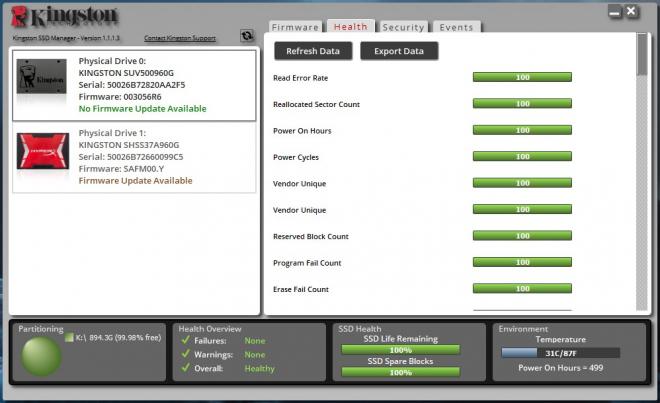This screenshot has width=660, height=403.
Task: Select the red HyperX Savage drive thumbnail
Action: [43, 151]
